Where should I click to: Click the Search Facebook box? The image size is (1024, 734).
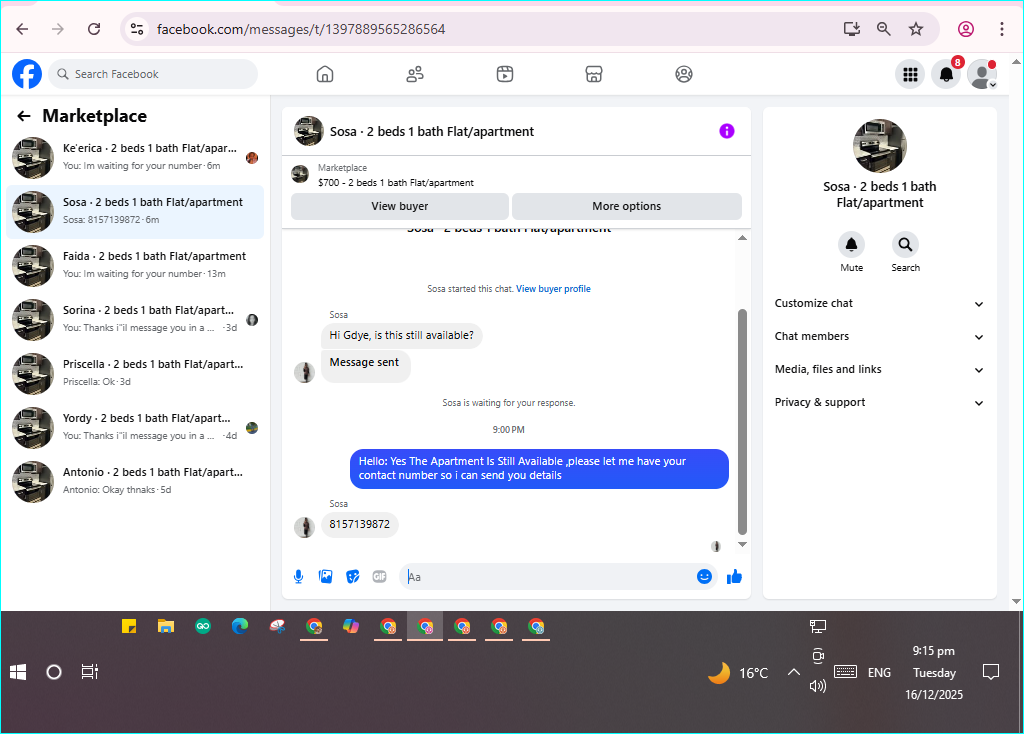pos(153,74)
